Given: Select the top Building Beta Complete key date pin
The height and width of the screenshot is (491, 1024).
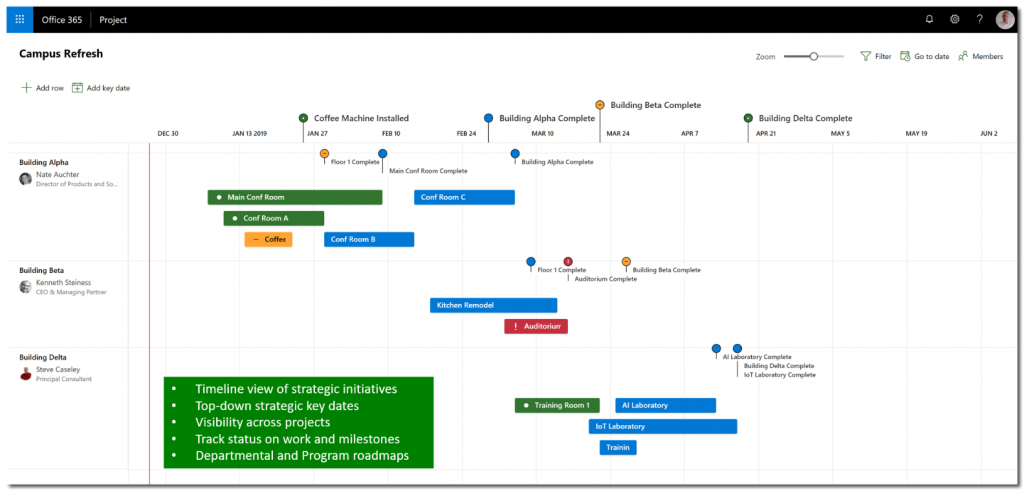Looking at the screenshot, I should coord(600,104).
